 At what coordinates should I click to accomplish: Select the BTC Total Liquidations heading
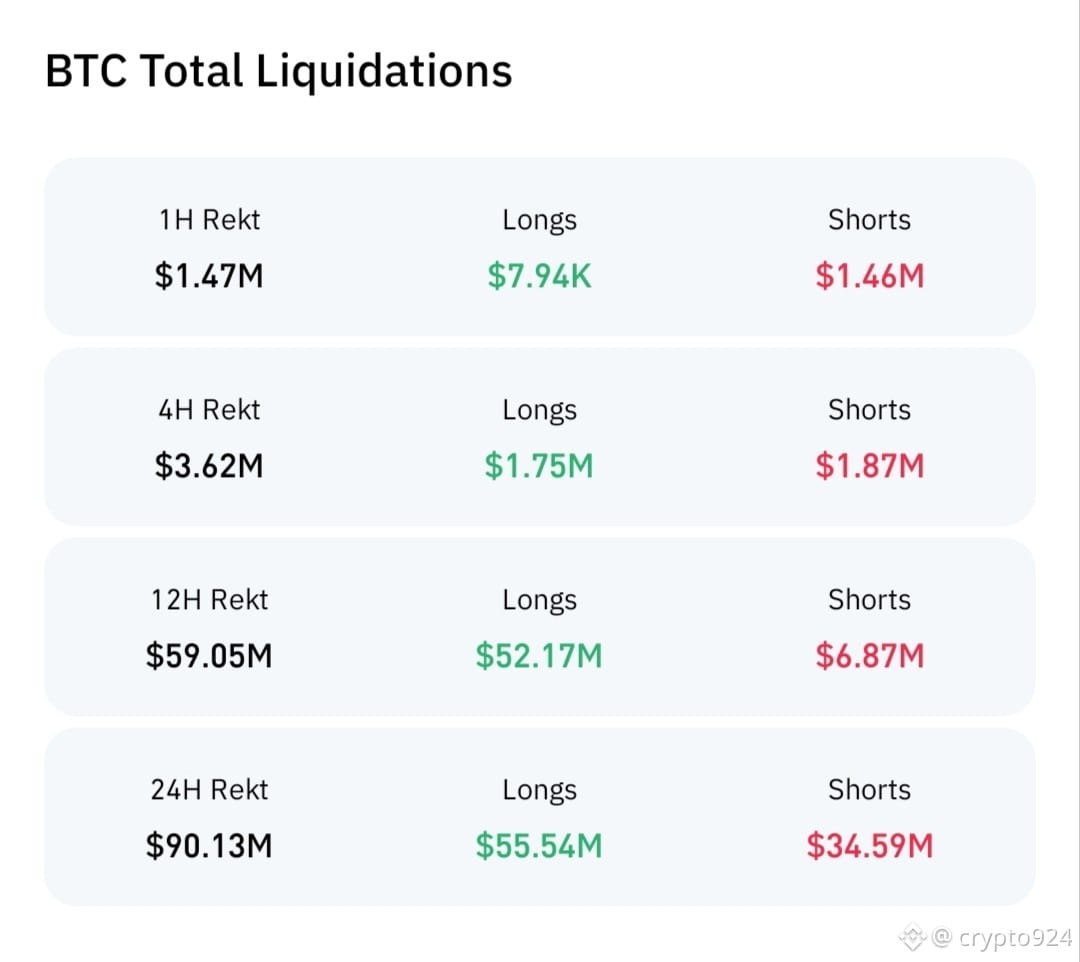click(x=278, y=70)
